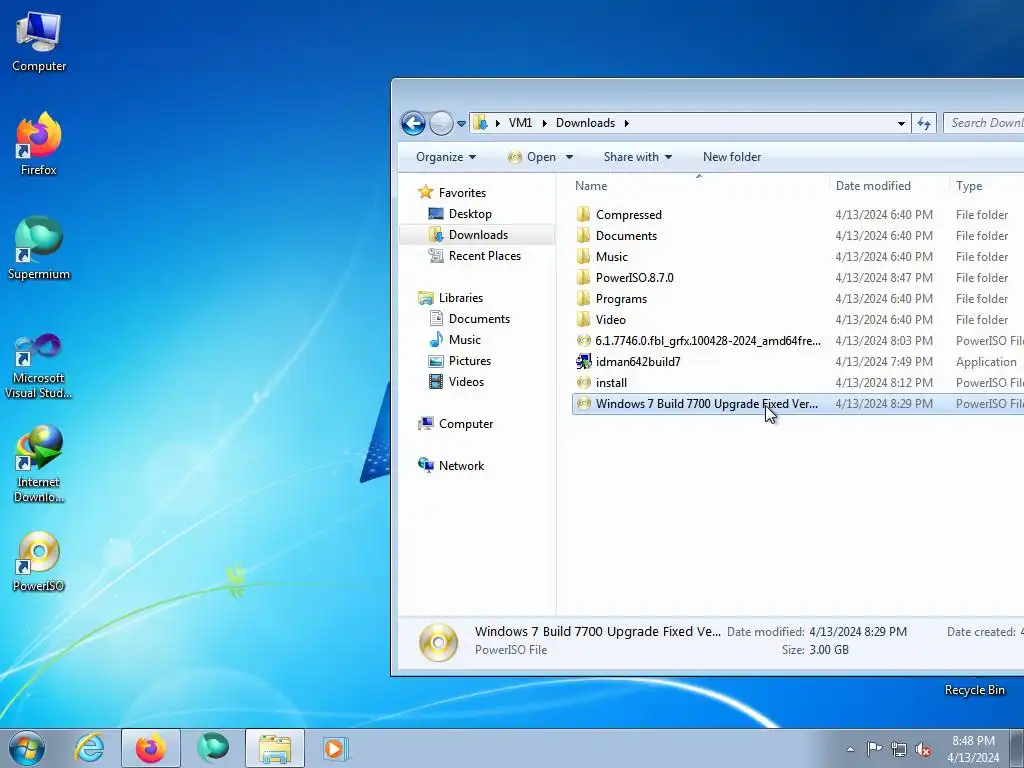The height and width of the screenshot is (768, 1024).
Task: Click the address bar folder icon
Action: (x=481, y=123)
